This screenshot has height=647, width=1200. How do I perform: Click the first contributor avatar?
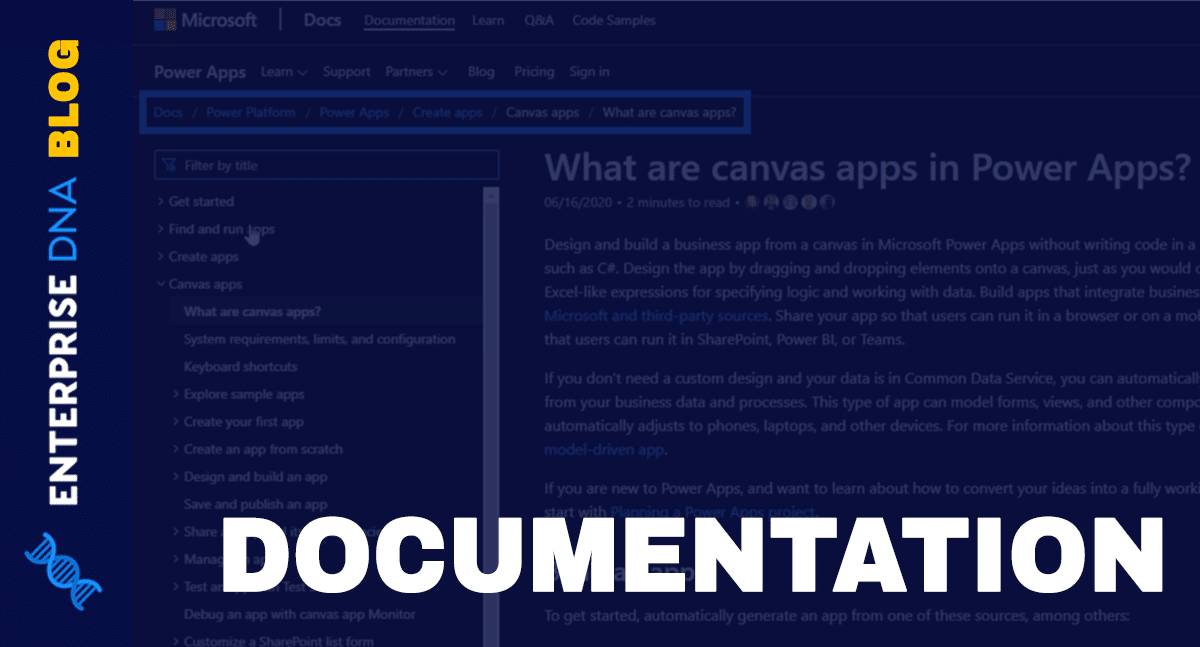pyautogui.click(x=752, y=201)
